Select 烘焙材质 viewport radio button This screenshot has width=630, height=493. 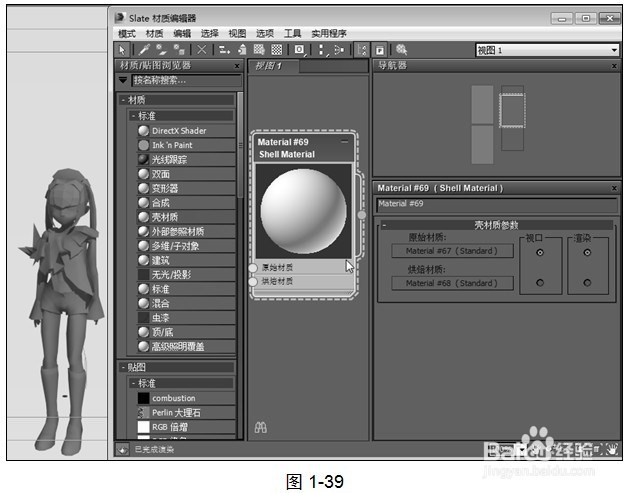pyautogui.click(x=540, y=283)
